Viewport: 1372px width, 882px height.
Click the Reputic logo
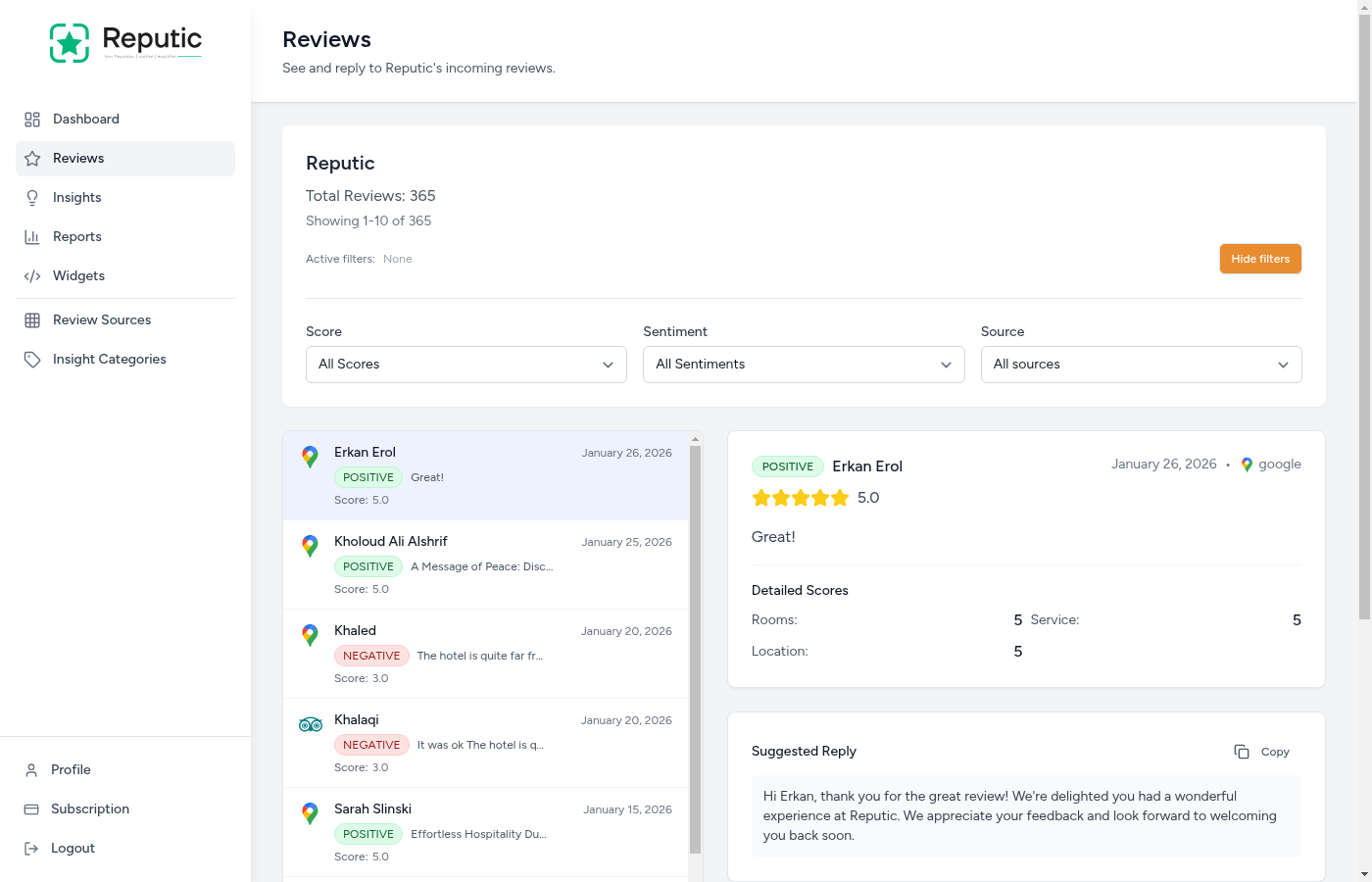click(x=124, y=42)
